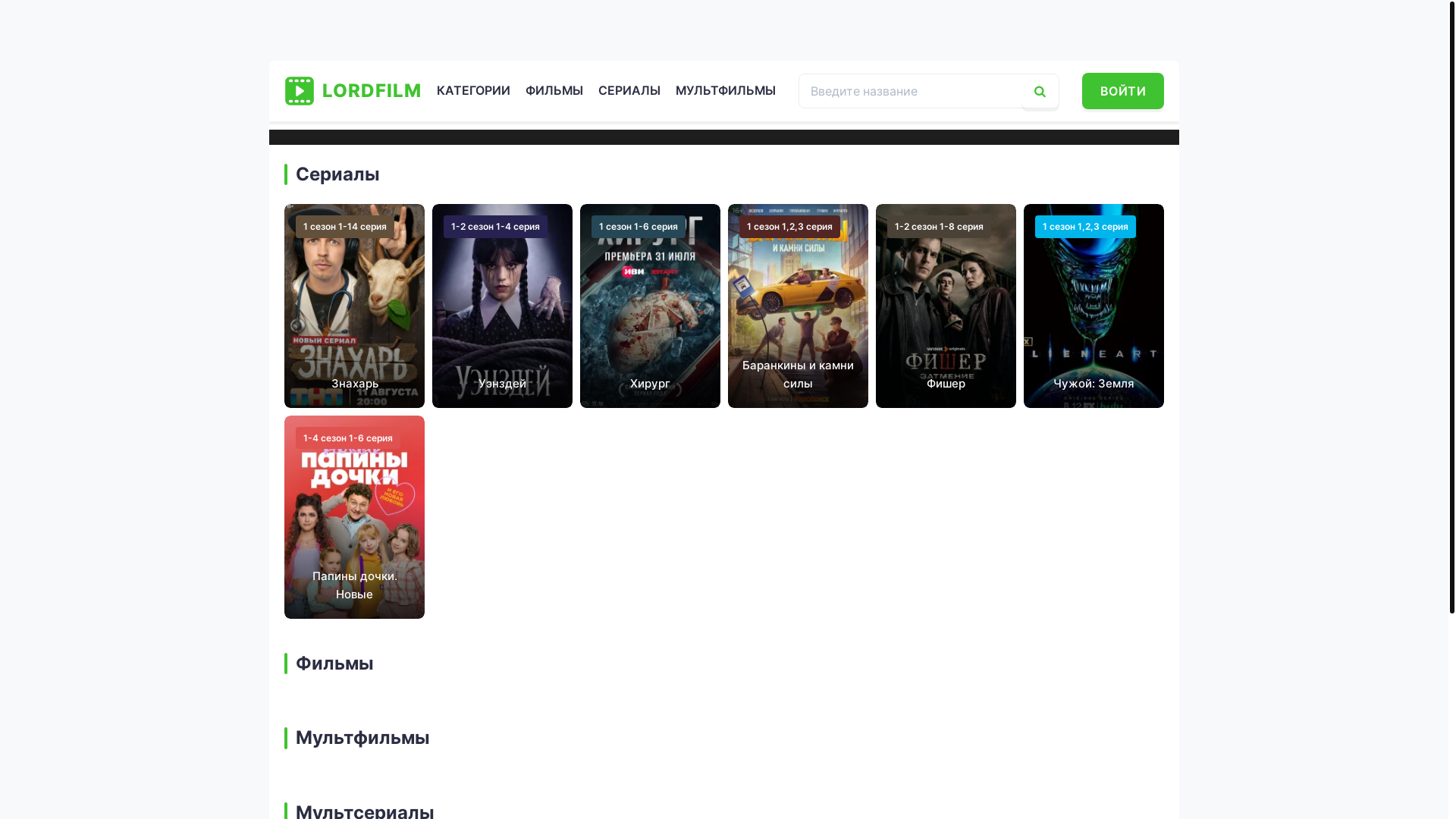Click the LORDFILM play-film logo icon

point(300,91)
